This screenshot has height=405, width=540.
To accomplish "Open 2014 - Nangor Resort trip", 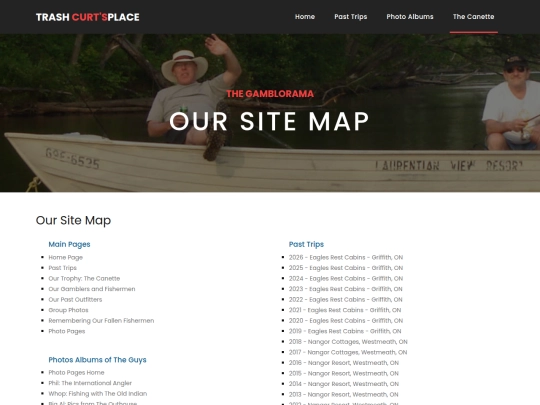I will pyautogui.click(x=344, y=384).
